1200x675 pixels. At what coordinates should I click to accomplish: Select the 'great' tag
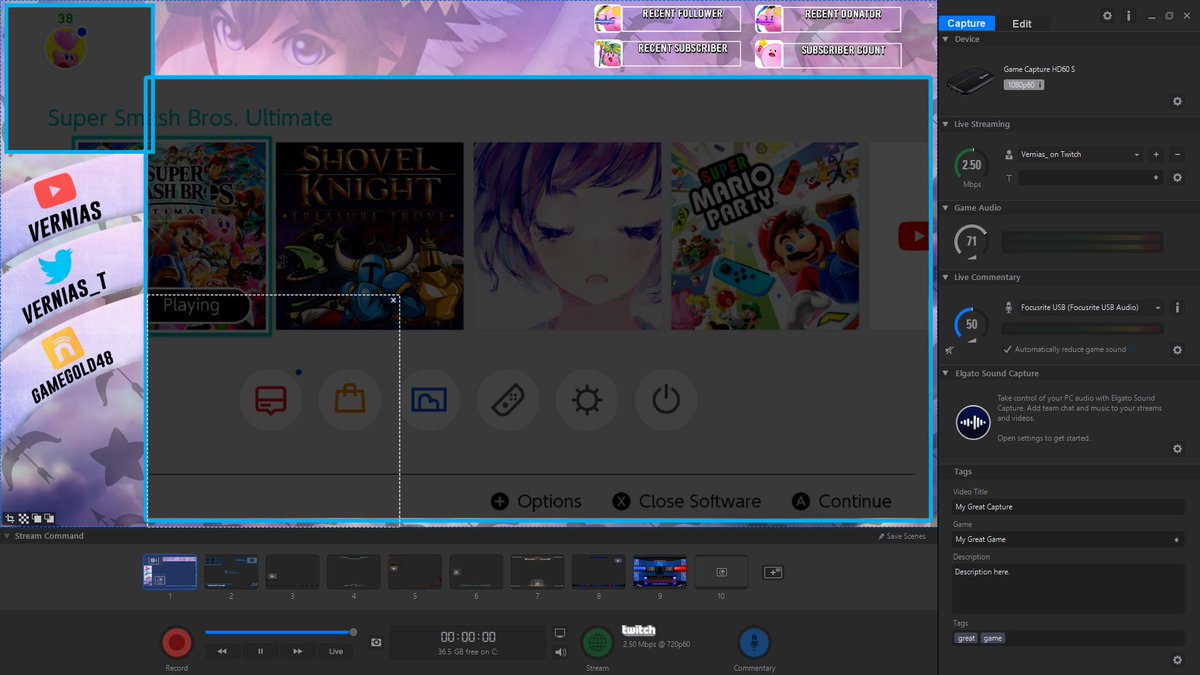click(x=966, y=638)
